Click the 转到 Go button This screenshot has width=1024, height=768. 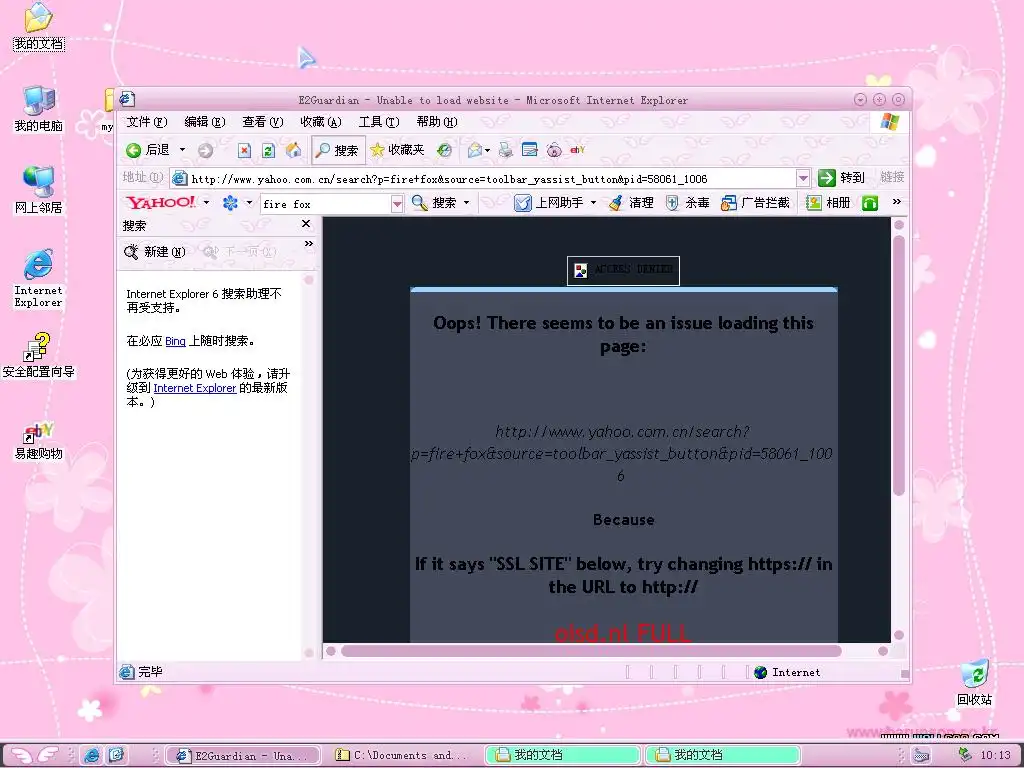(841, 178)
